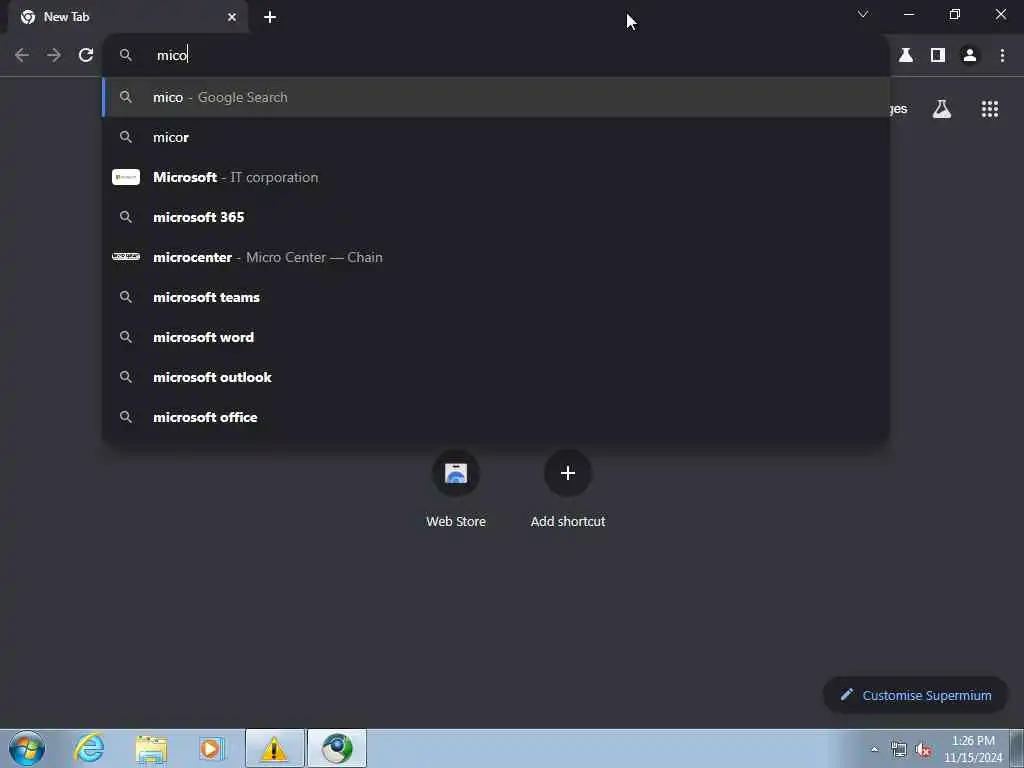Click the toolbar experiments flask icon
This screenshot has width=1024, height=768.
[x=906, y=56]
